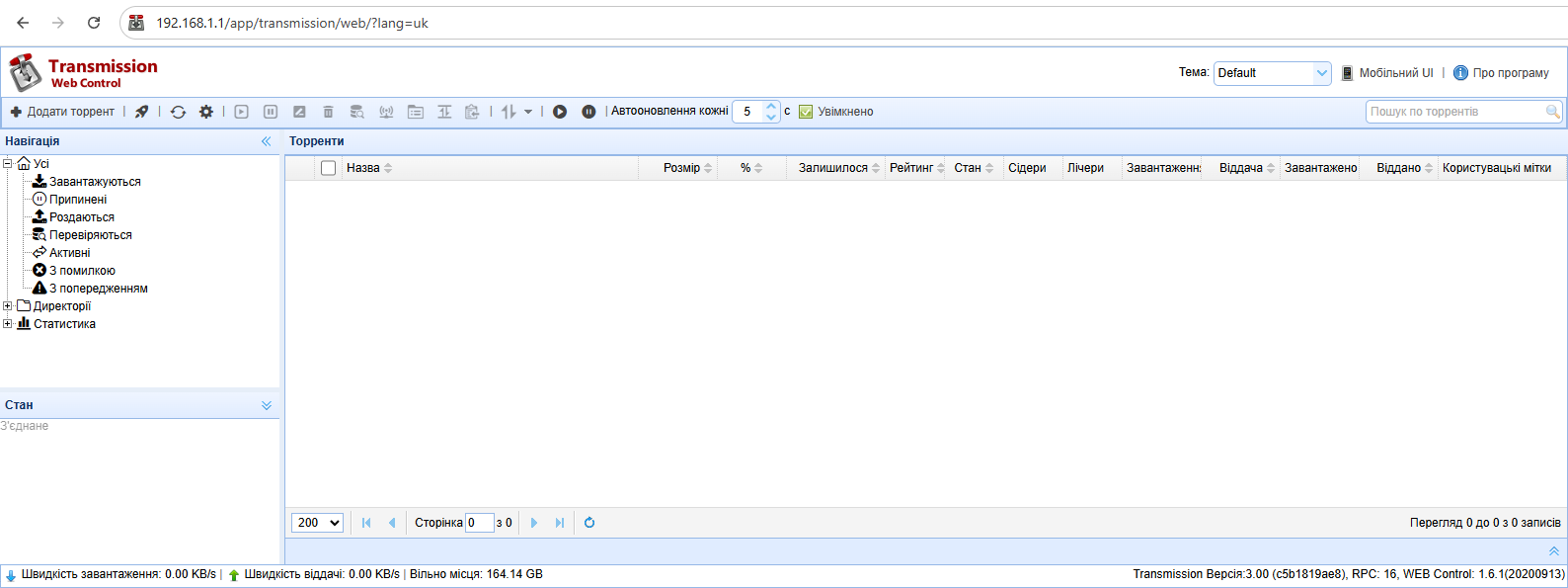Click the database search recheck icon
1568x588 pixels.
(357, 112)
